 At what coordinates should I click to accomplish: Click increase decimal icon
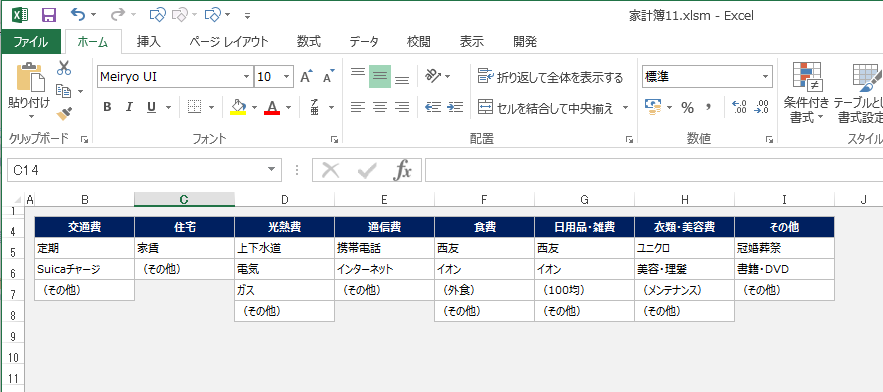(x=739, y=107)
